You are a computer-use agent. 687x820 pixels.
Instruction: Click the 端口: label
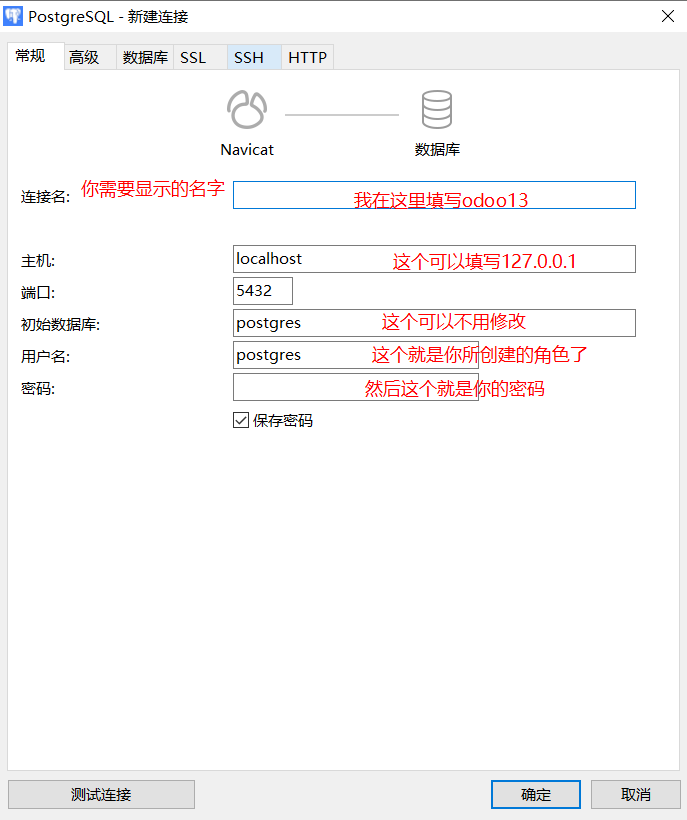tap(38, 293)
